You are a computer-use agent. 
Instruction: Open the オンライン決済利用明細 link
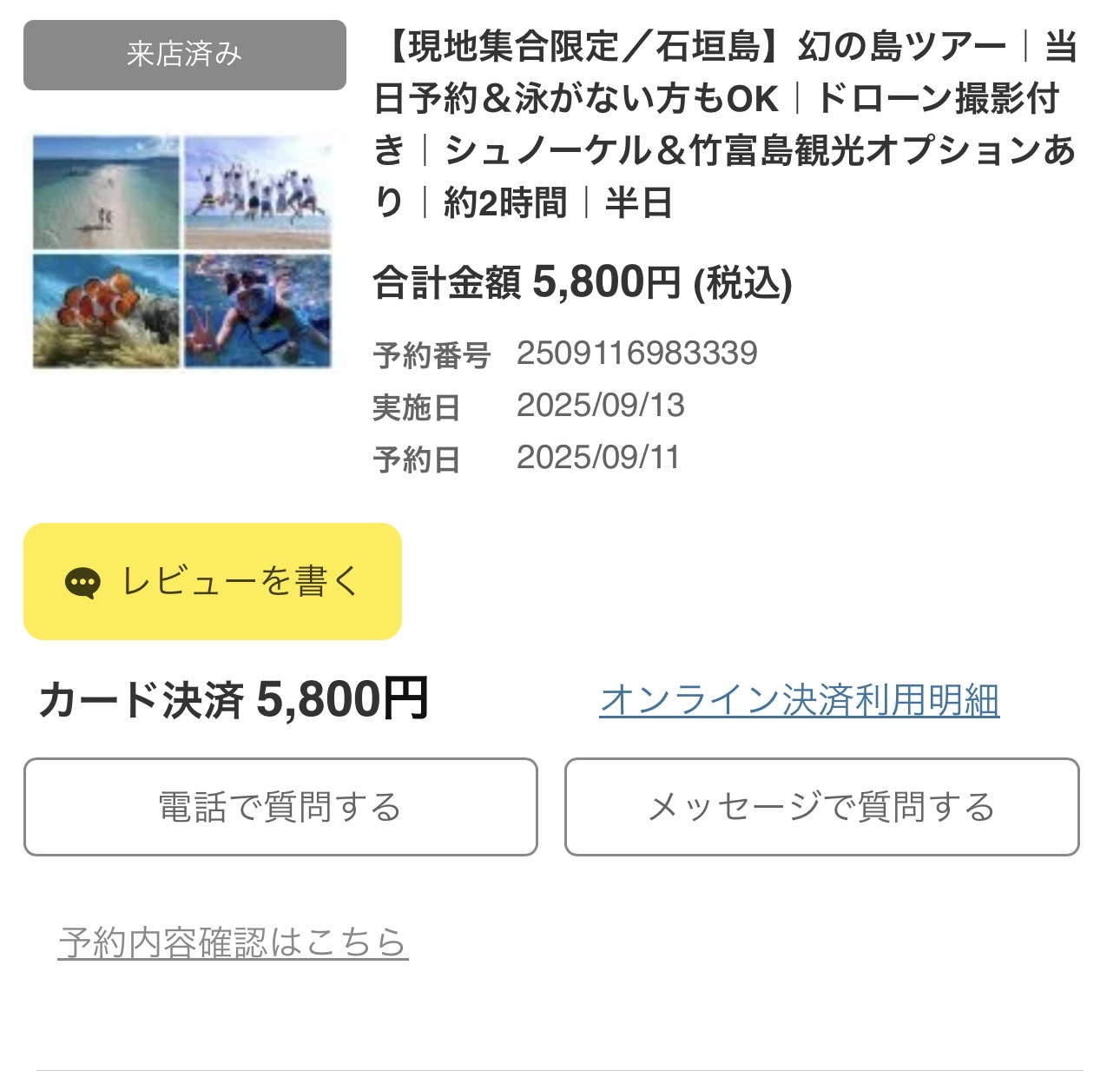(799, 700)
